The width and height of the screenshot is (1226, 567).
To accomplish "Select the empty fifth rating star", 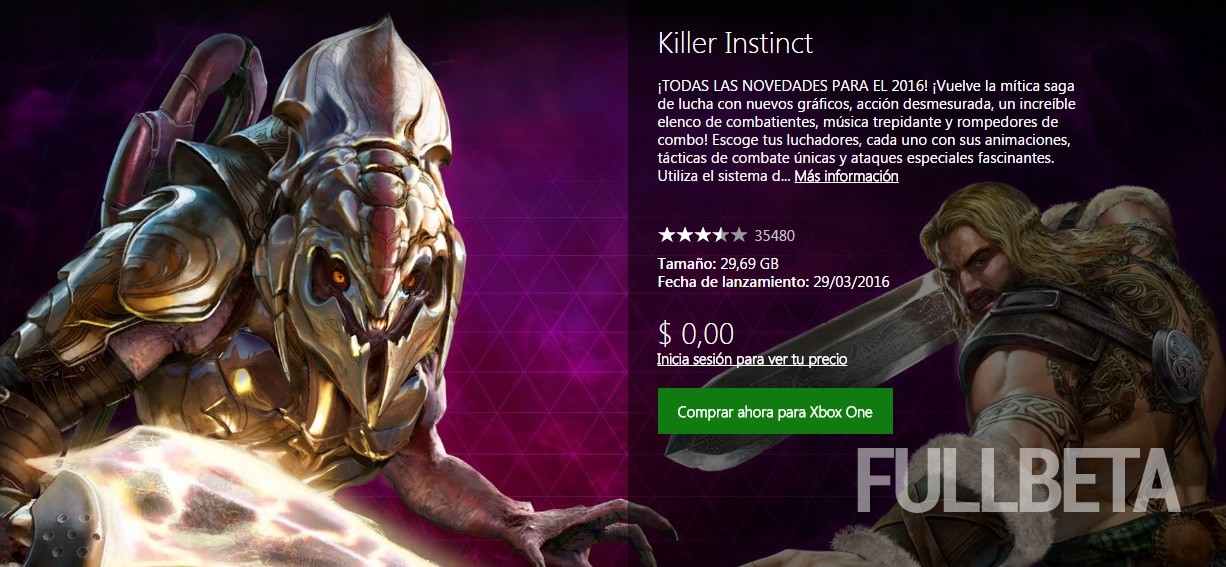I will [x=738, y=235].
